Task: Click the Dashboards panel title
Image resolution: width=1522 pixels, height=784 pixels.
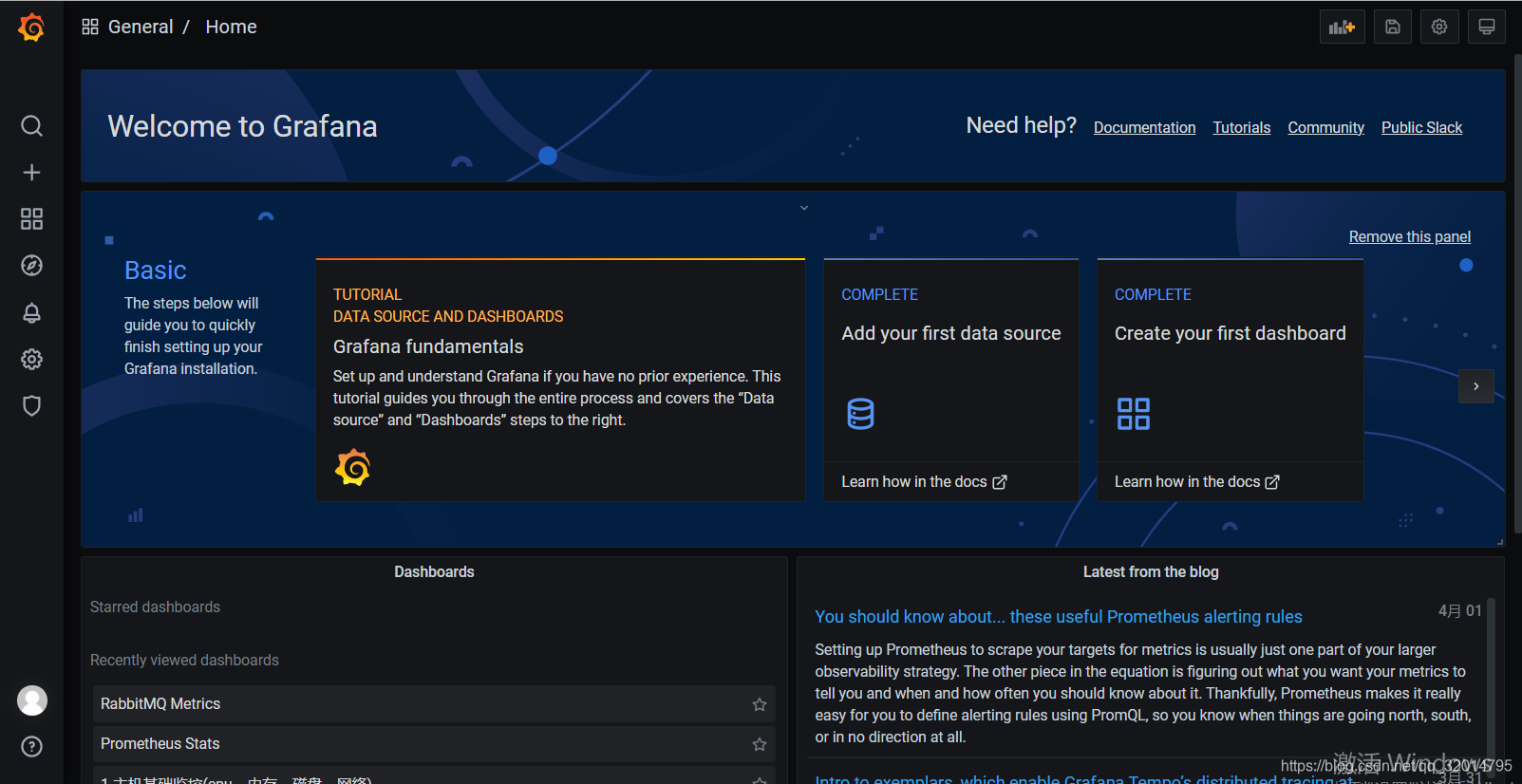Action: pos(434,571)
